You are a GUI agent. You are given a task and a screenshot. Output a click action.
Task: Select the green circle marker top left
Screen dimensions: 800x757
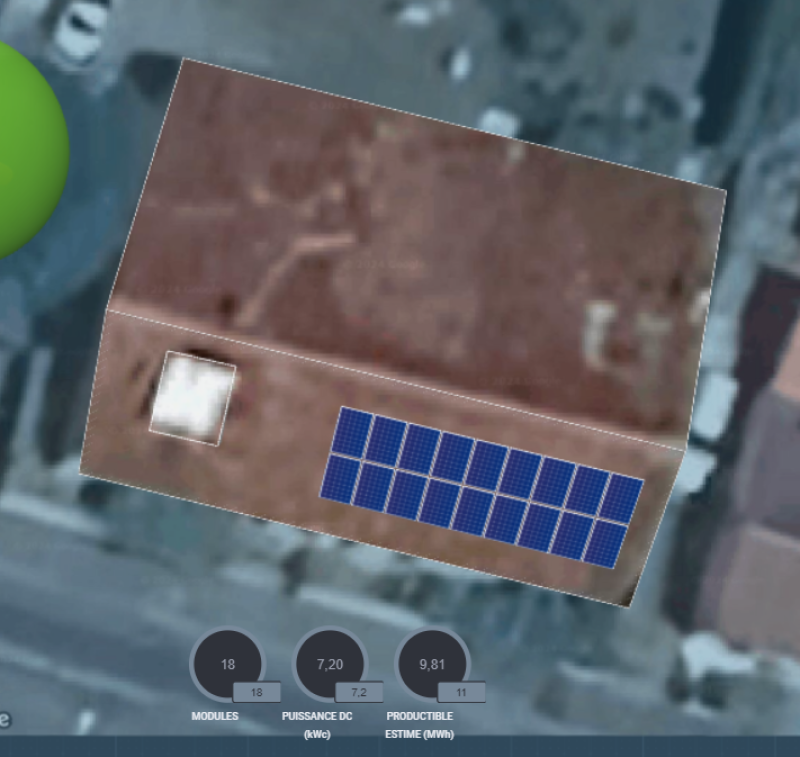pos(25,145)
